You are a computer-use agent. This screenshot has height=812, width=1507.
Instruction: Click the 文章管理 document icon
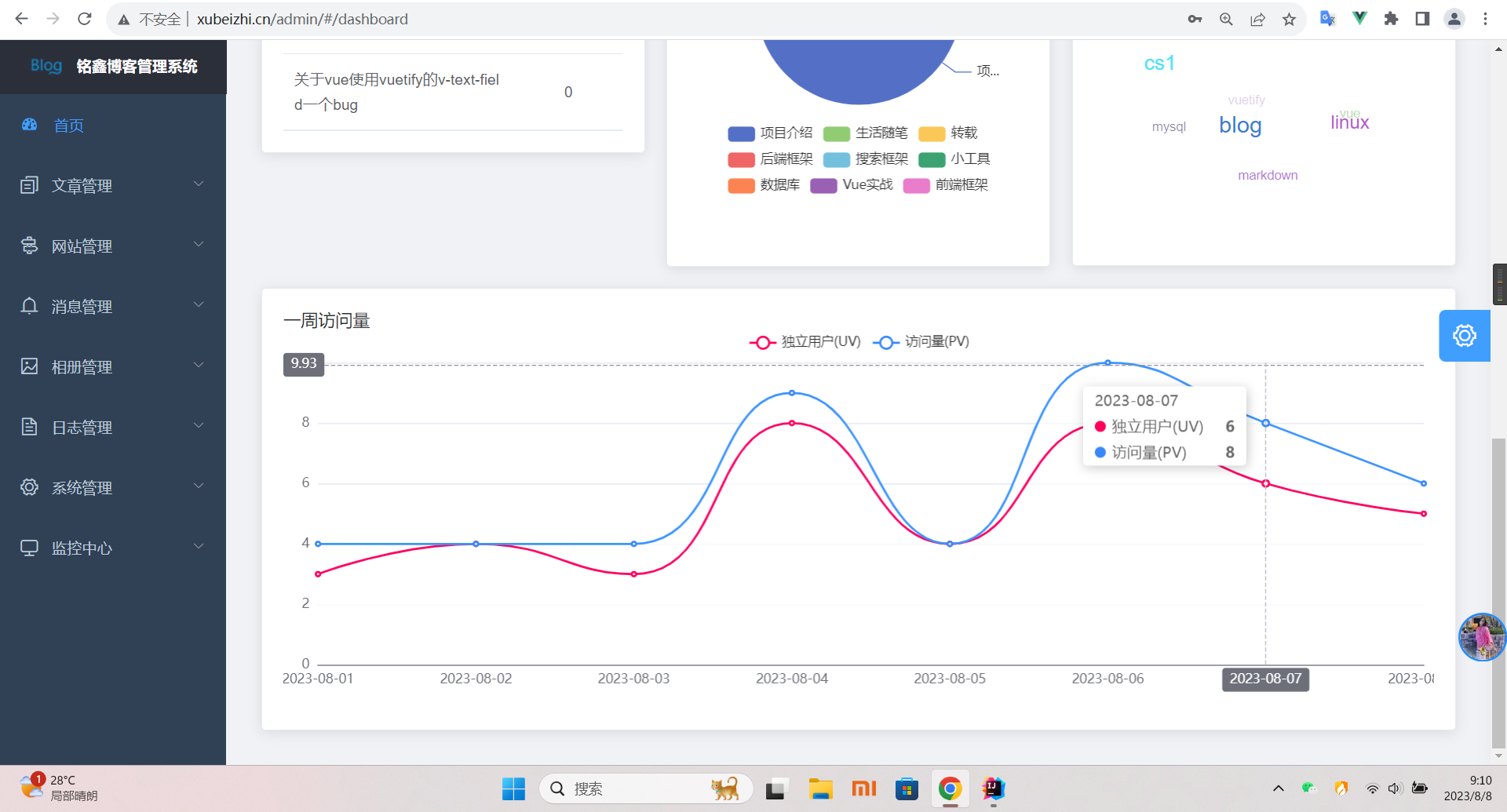click(29, 185)
